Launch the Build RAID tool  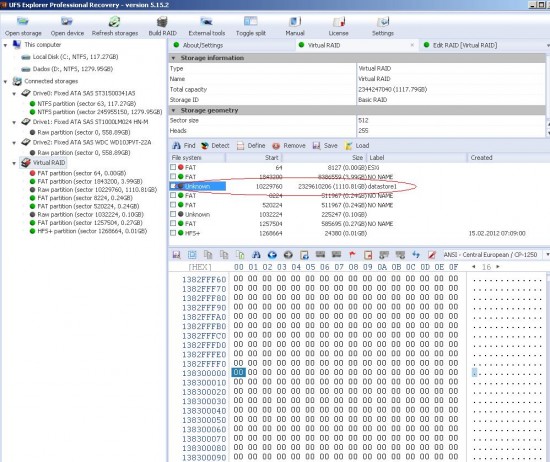click(162, 22)
